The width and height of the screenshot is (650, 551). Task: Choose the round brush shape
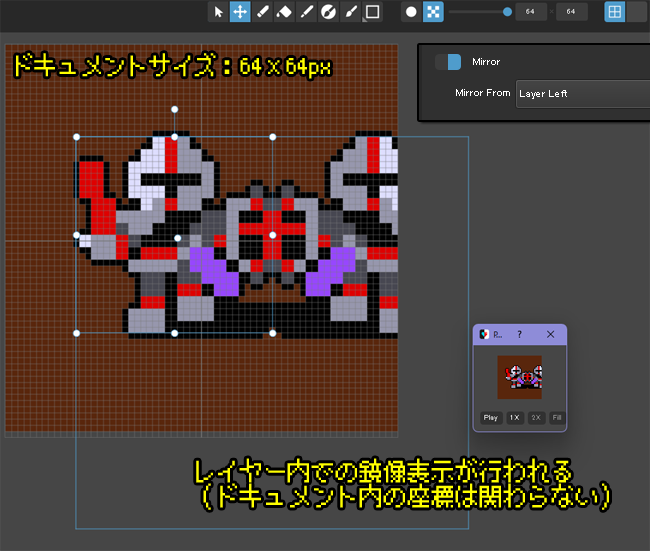(411, 12)
